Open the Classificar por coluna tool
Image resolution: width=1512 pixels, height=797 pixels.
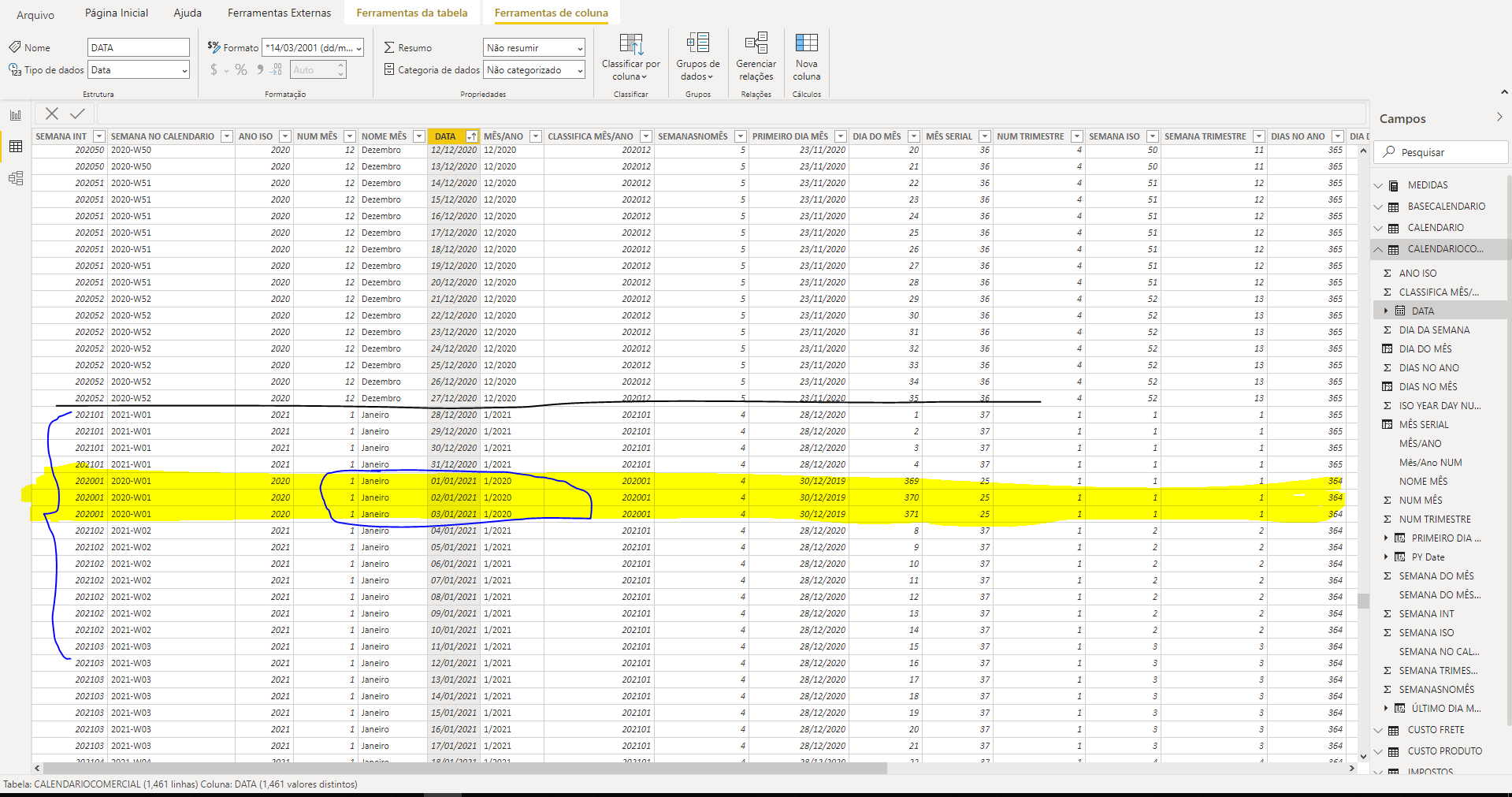(630, 57)
